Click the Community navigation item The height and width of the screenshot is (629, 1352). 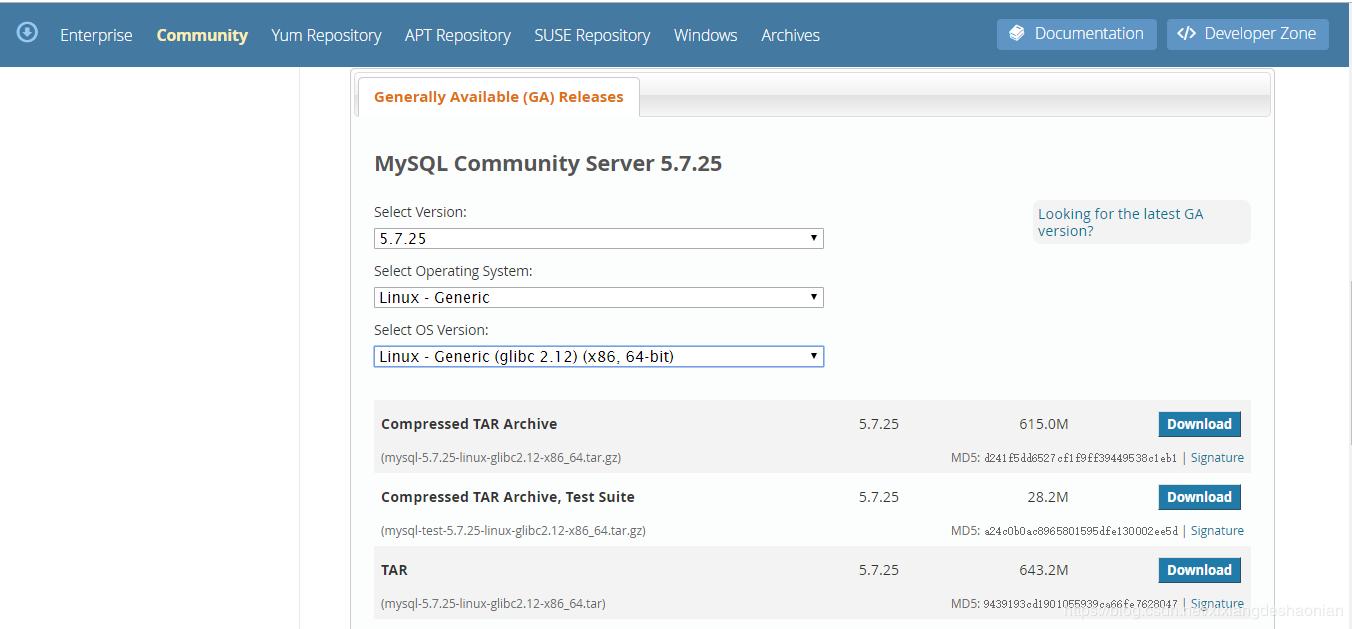pyautogui.click(x=202, y=35)
